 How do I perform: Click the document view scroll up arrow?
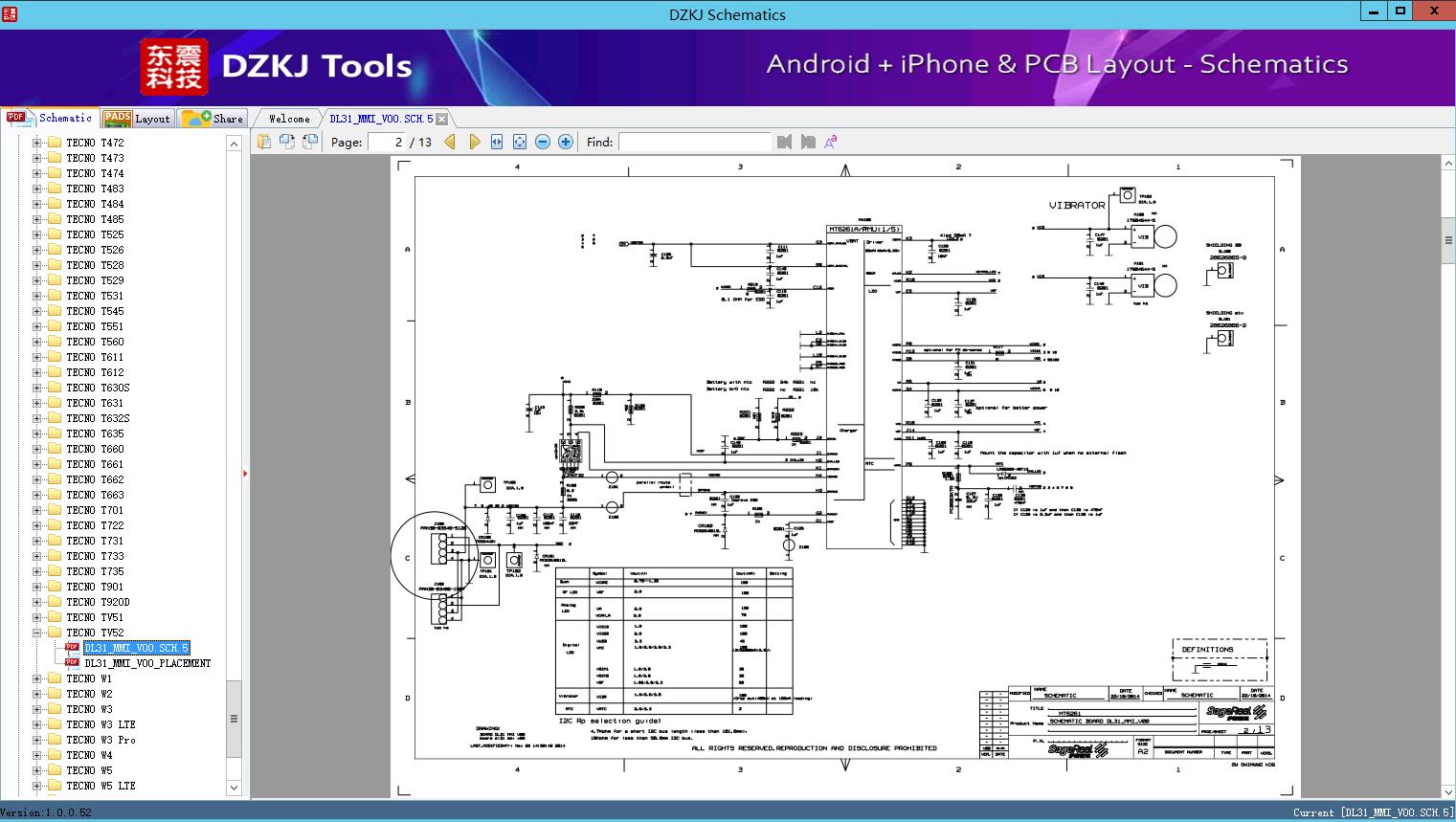(x=1448, y=164)
